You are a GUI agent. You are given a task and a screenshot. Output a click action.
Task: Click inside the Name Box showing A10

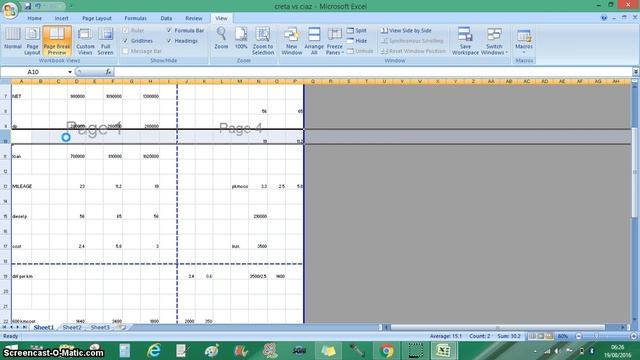pos(33,72)
